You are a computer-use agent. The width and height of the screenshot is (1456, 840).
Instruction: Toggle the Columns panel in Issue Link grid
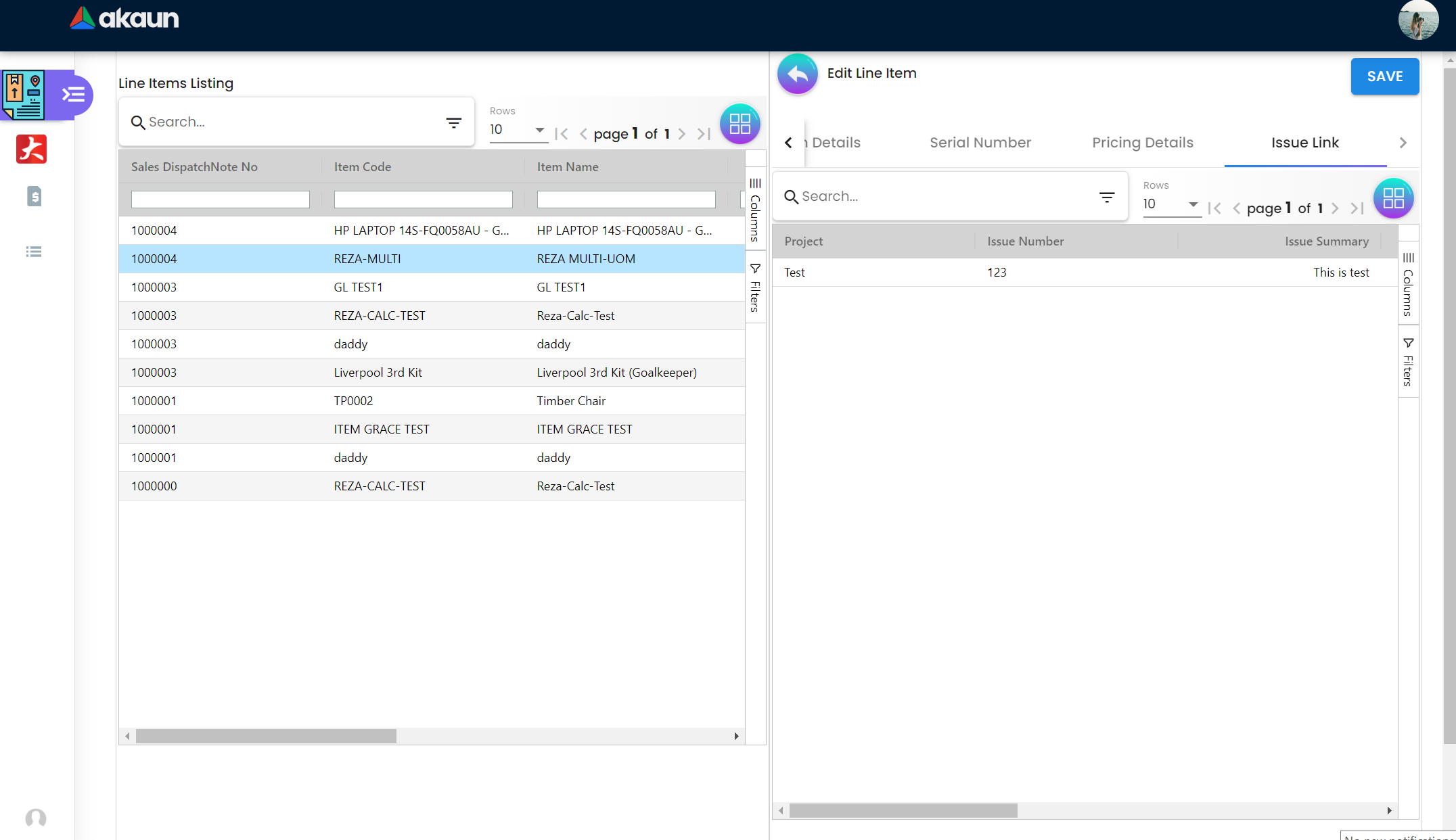(1408, 284)
